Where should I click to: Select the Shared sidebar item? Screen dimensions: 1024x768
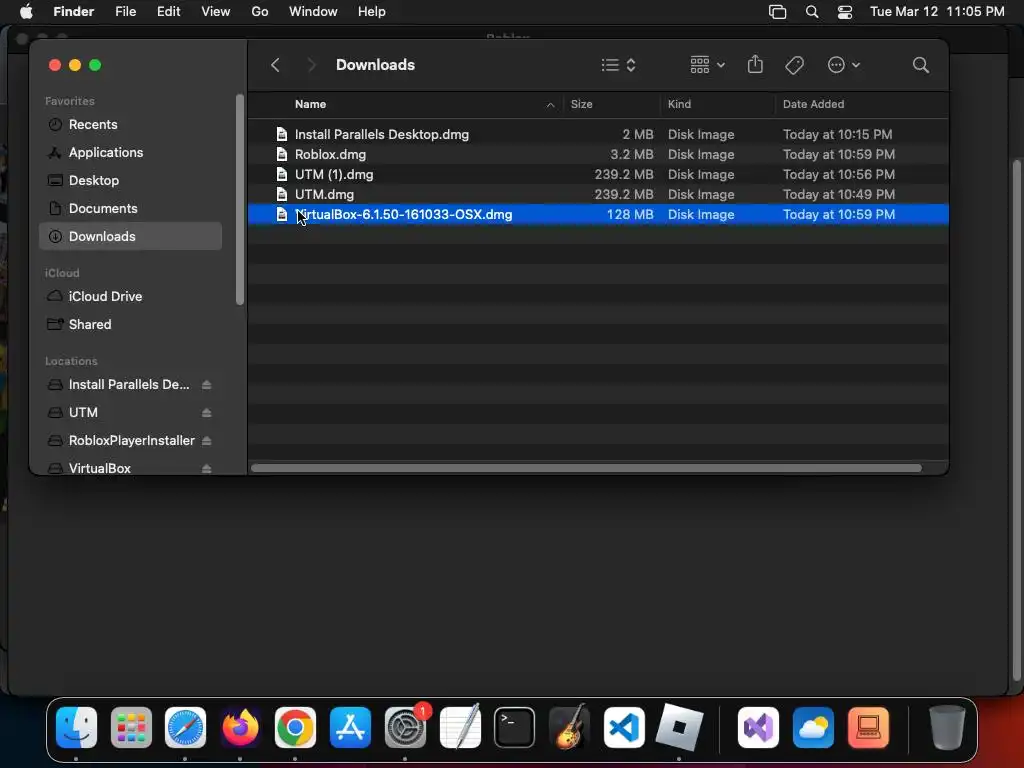[131, 324]
